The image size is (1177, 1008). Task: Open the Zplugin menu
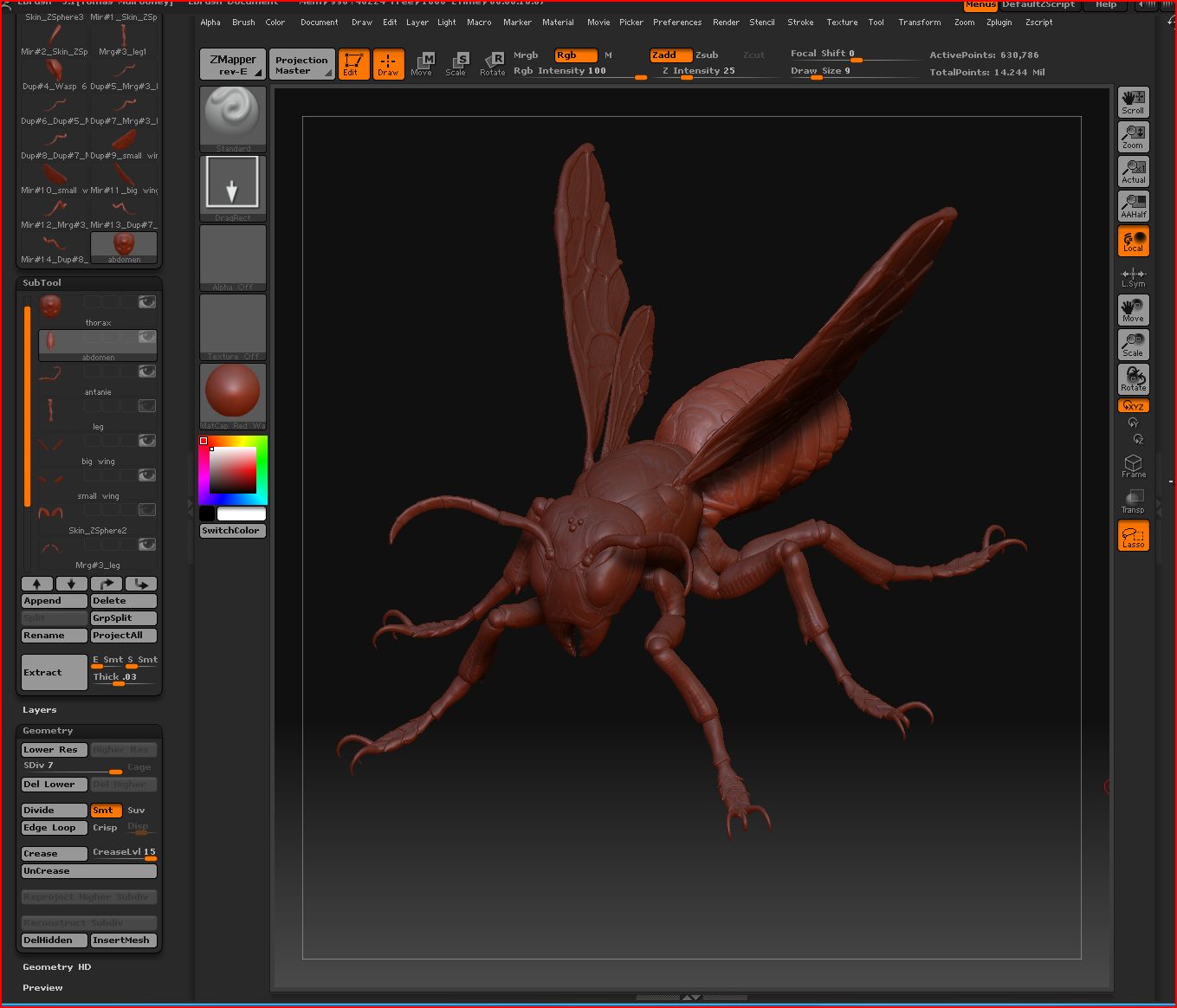[999, 22]
